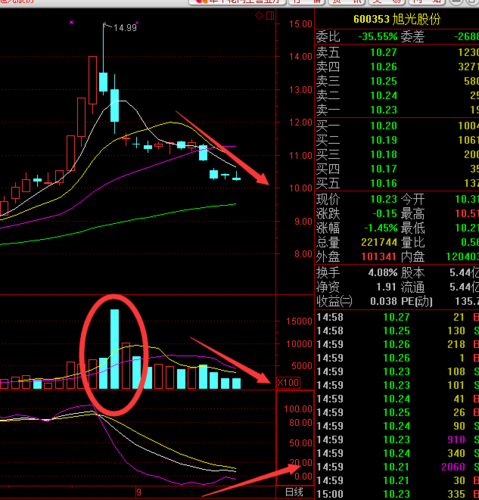The image size is (479, 500).
Task: Click the month 9 timeline marker
Action: tap(139, 493)
